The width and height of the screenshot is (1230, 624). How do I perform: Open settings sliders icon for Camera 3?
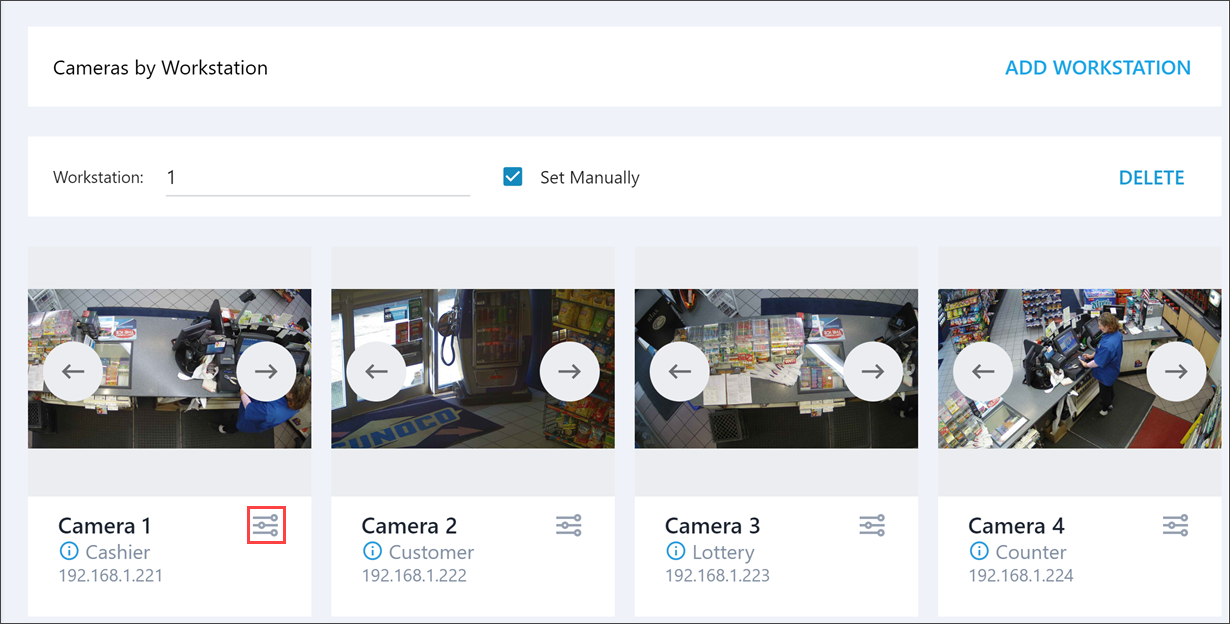pyautogui.click(x=872, y=525)
